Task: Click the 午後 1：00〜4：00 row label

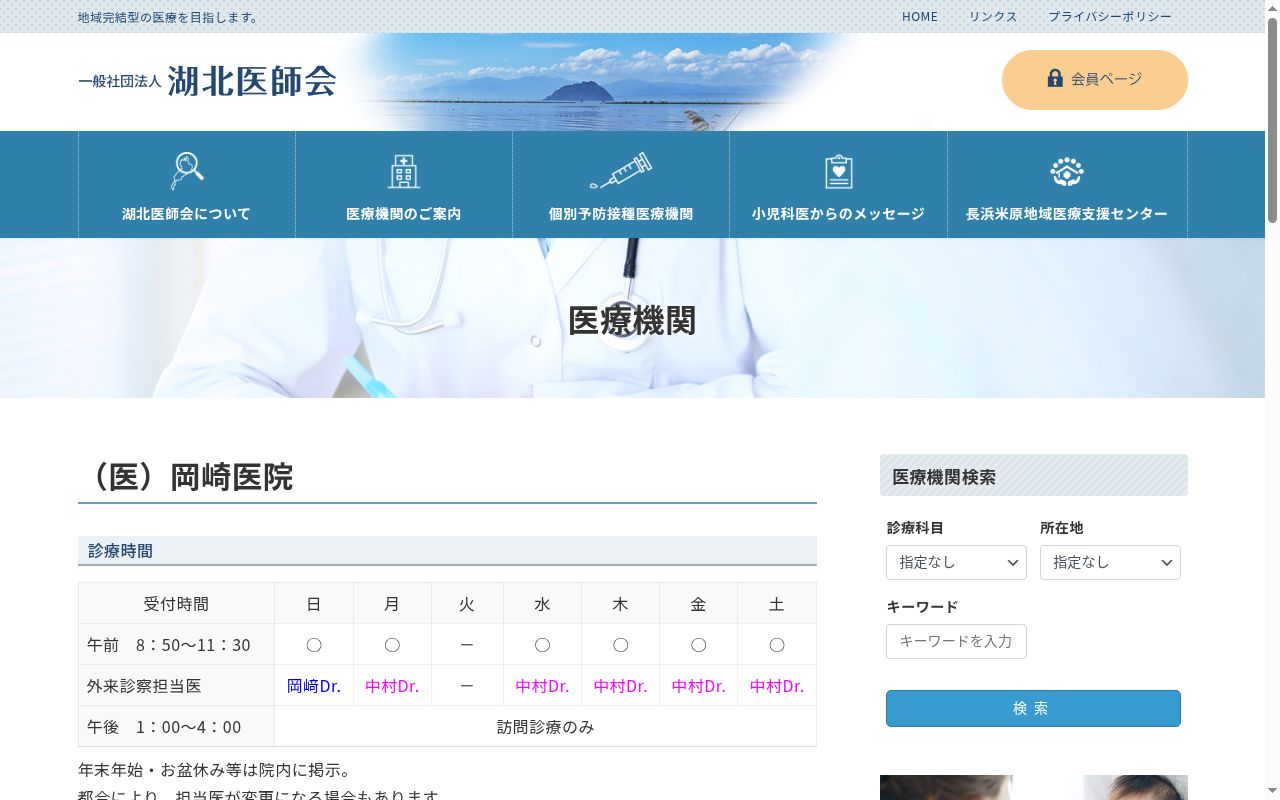Action: pos(176,727)
